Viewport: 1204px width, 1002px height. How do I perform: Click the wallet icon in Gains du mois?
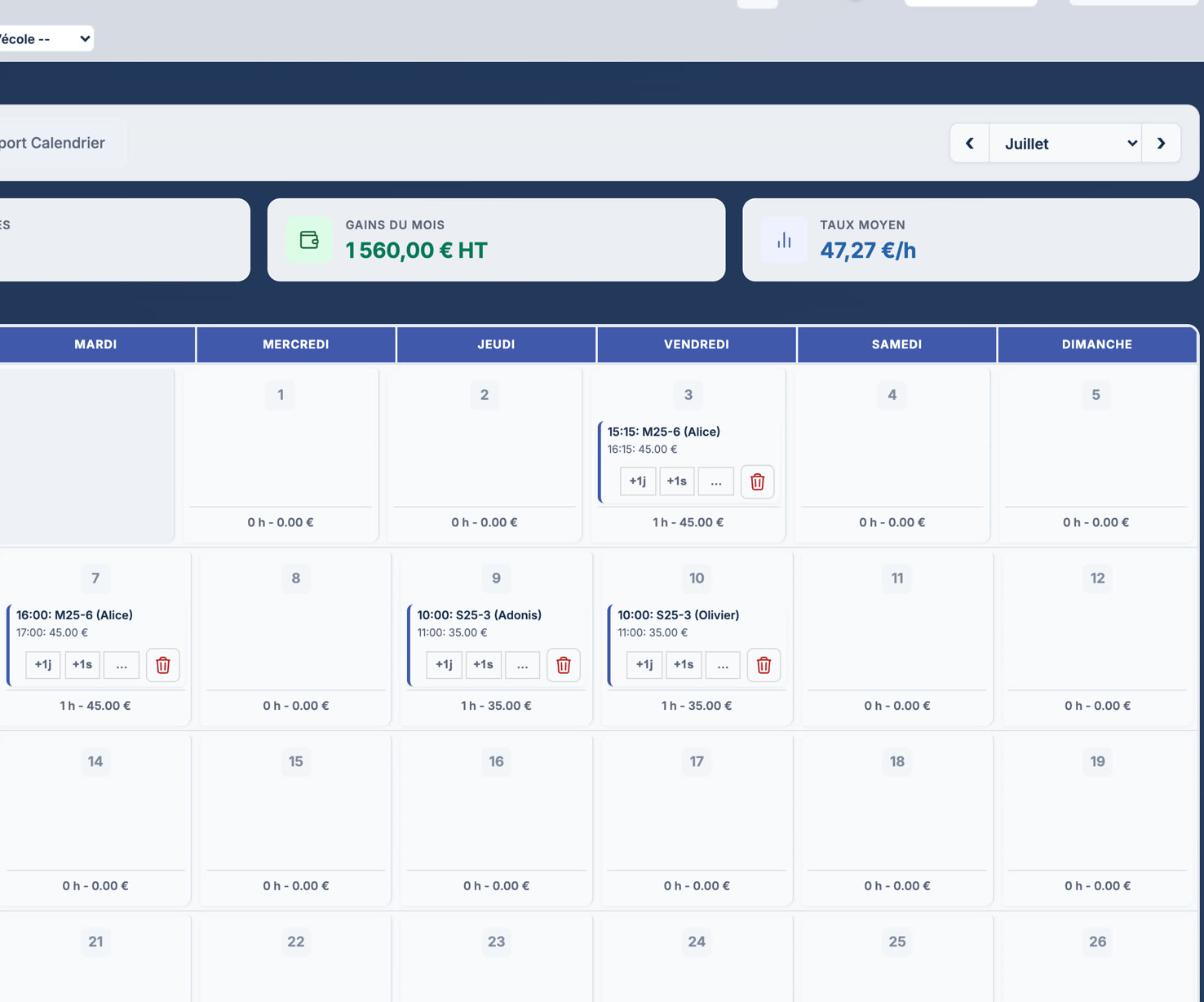coord(309,240)
